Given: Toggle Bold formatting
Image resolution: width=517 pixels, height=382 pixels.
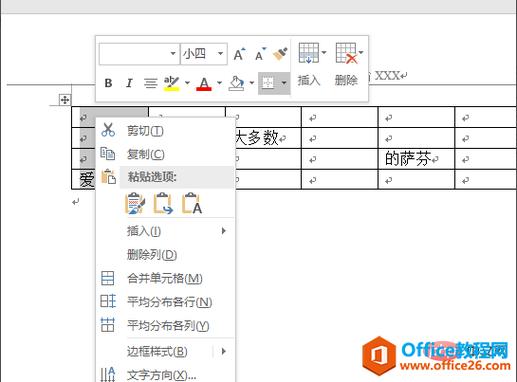Looking at the screenshot, I should click(x=108, y=83).
